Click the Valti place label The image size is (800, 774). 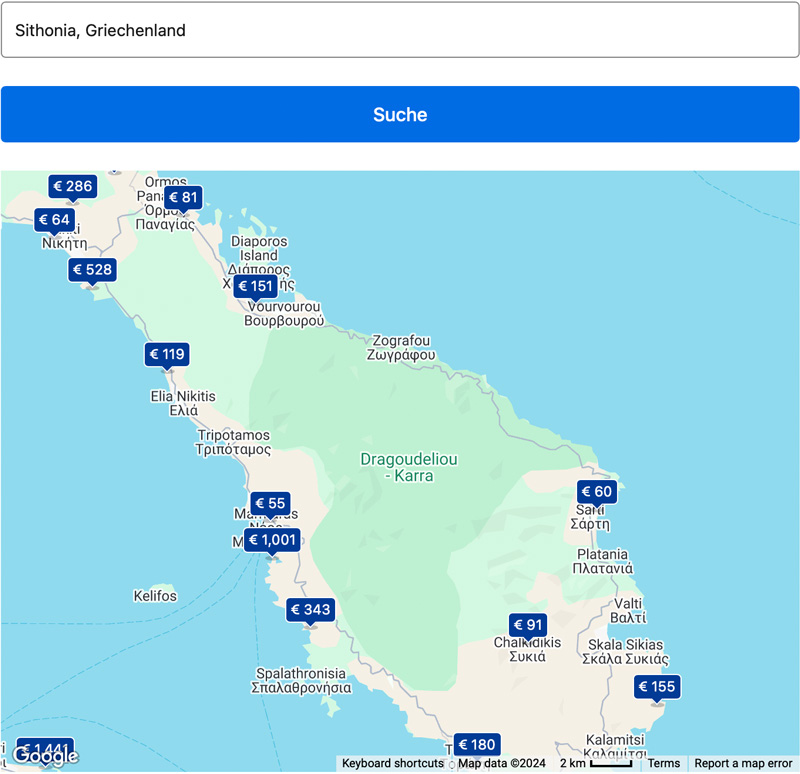628,611
